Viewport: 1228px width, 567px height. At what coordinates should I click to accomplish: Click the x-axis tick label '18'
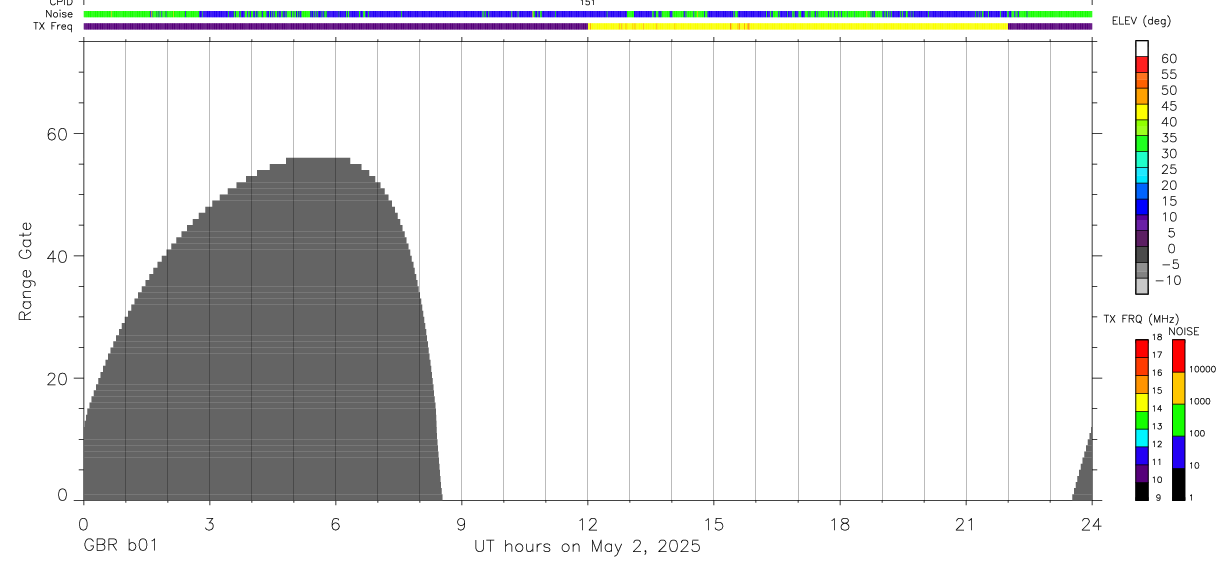[x=839, y=524]
